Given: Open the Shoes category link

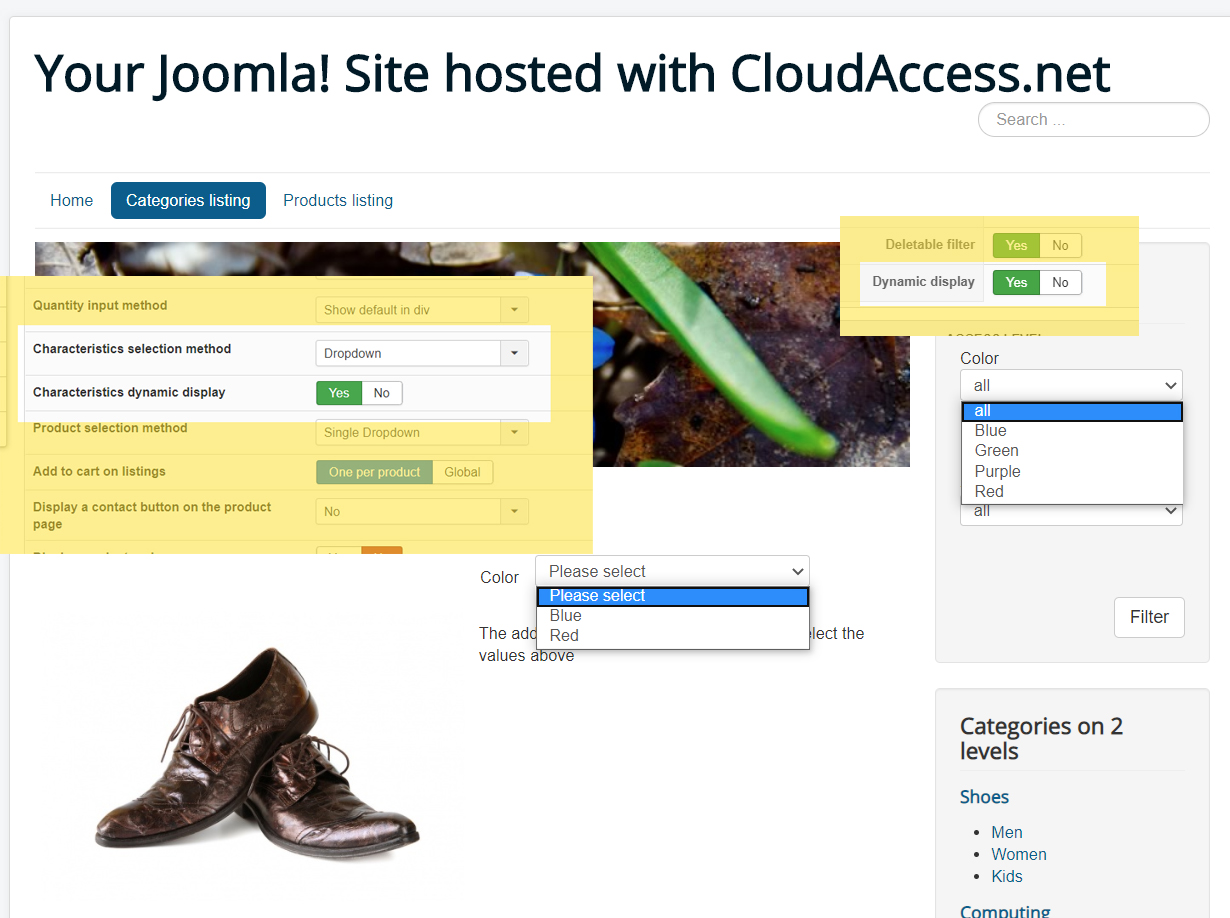Looking at the screenshot, I should tap(984, 797).
